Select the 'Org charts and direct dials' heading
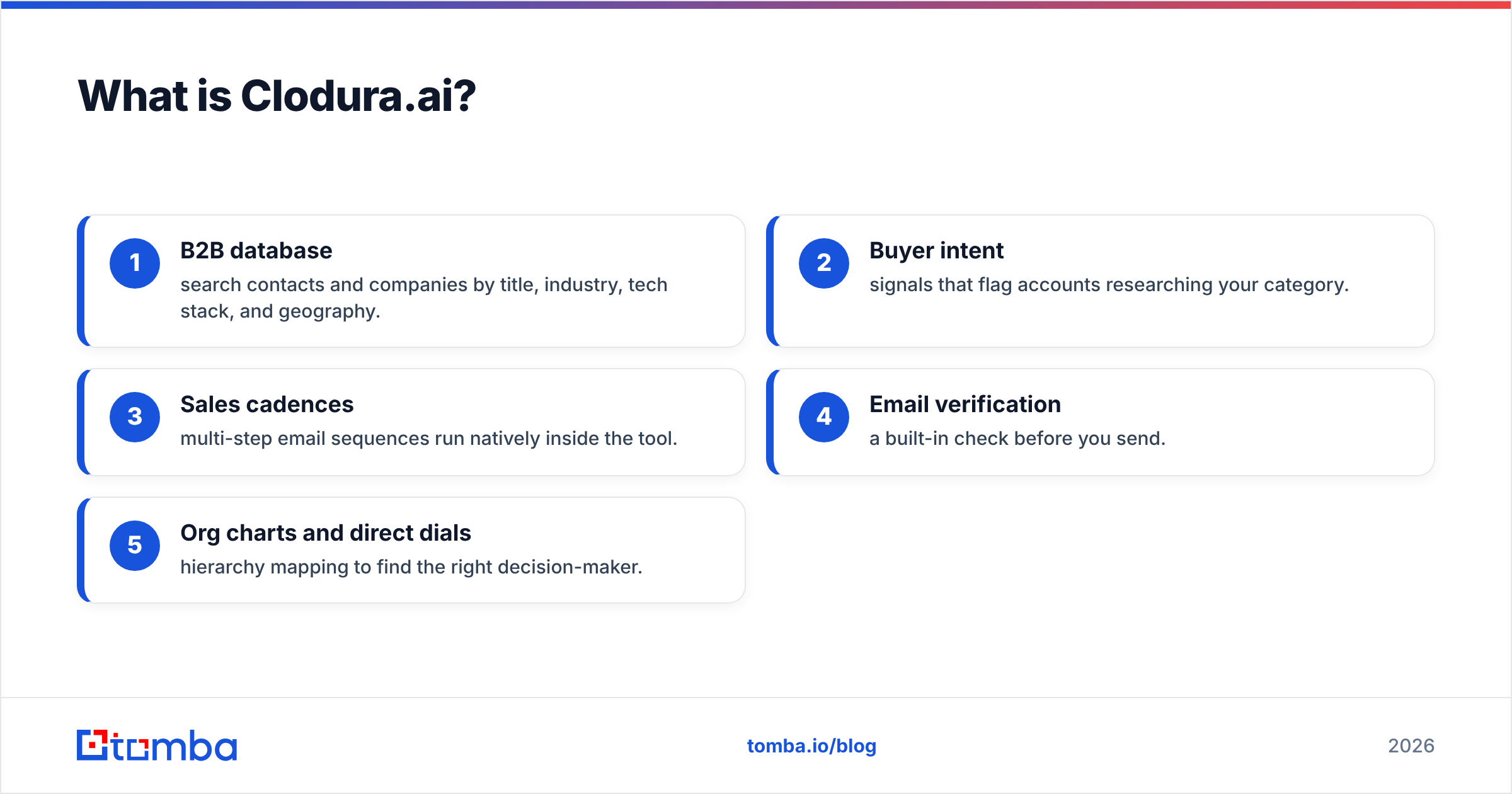Image resolution: width=1512 pixels, height=794 pixels. [x=326, y=533]
